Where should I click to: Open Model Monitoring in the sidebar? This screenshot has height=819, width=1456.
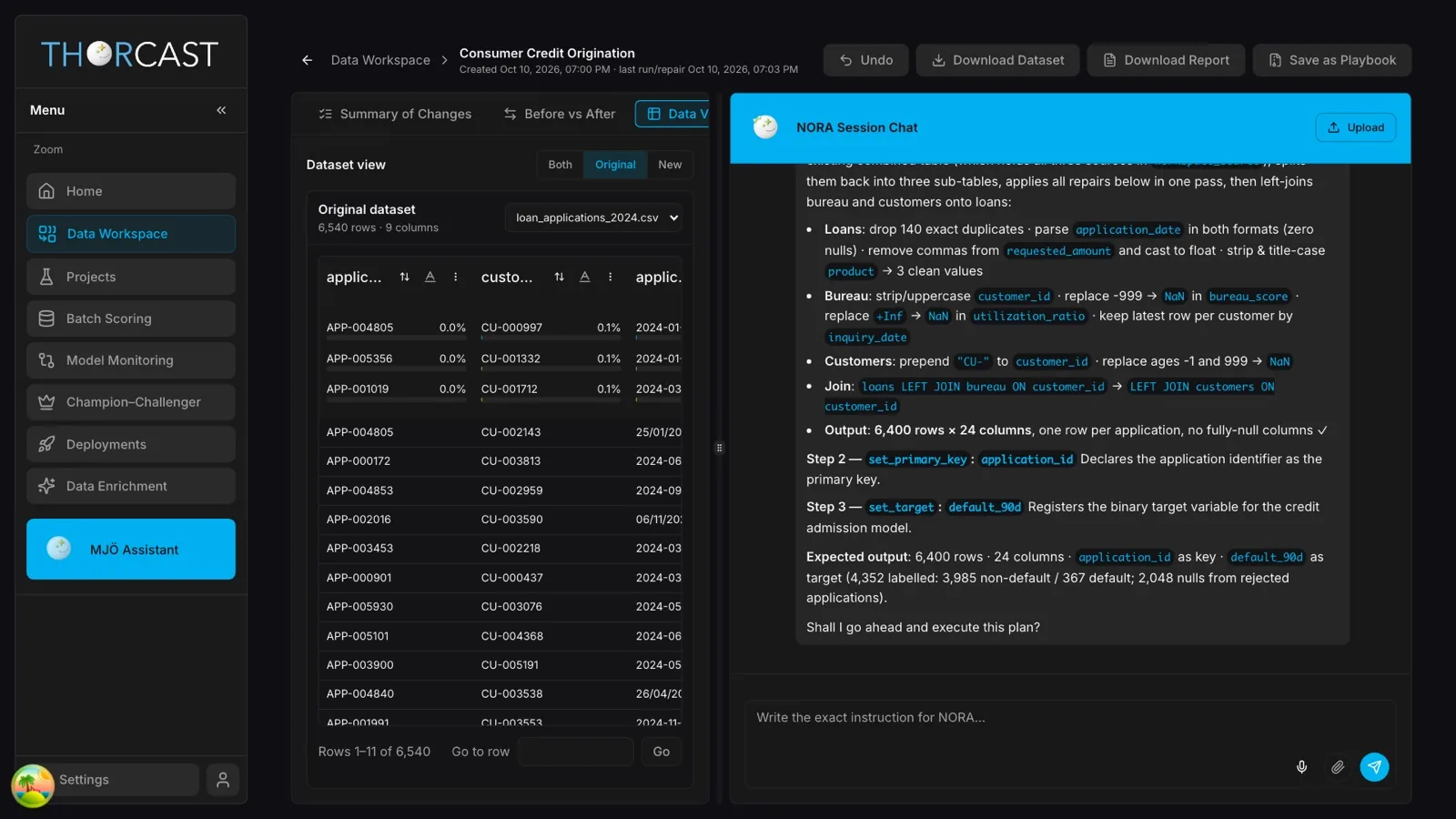131,360
